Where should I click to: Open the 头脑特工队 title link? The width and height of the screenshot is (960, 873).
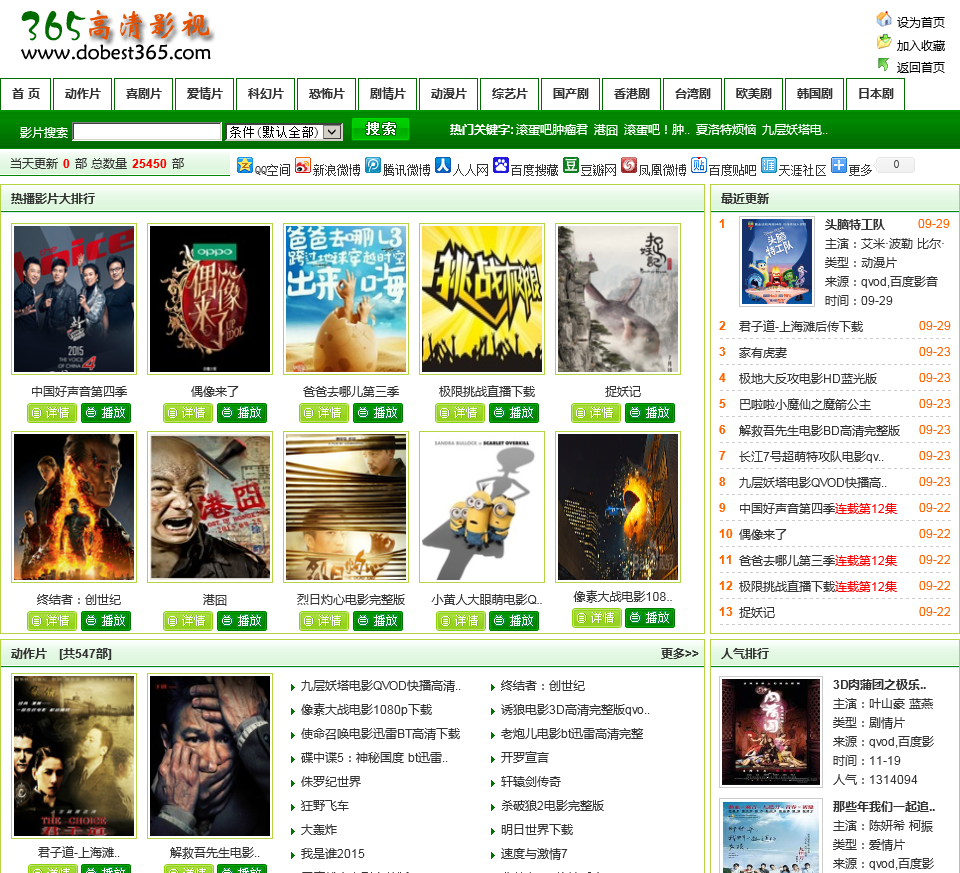(x=855, y=225)
